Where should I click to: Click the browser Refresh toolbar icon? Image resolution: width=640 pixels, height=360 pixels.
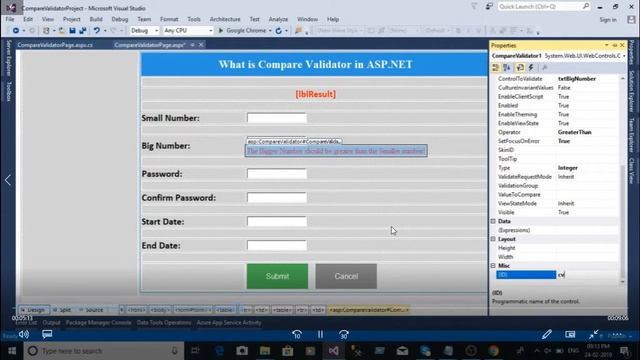(x=278, y=31)
